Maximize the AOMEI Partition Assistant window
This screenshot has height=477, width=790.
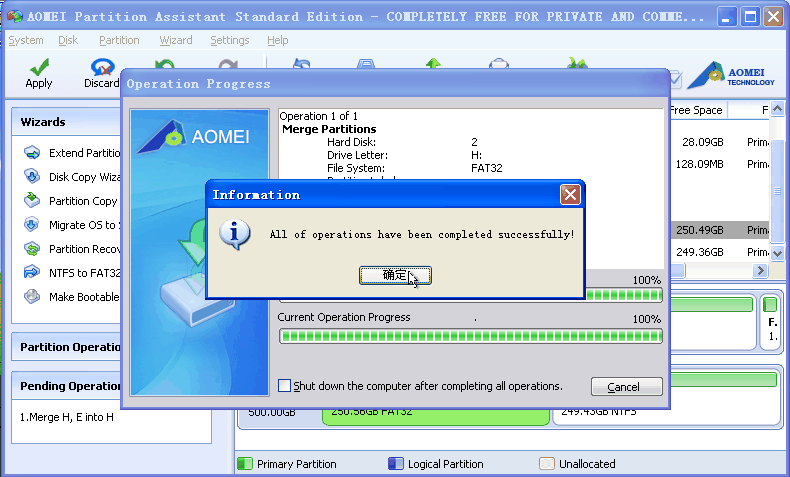pyautogui.click(x=750, y=17)
